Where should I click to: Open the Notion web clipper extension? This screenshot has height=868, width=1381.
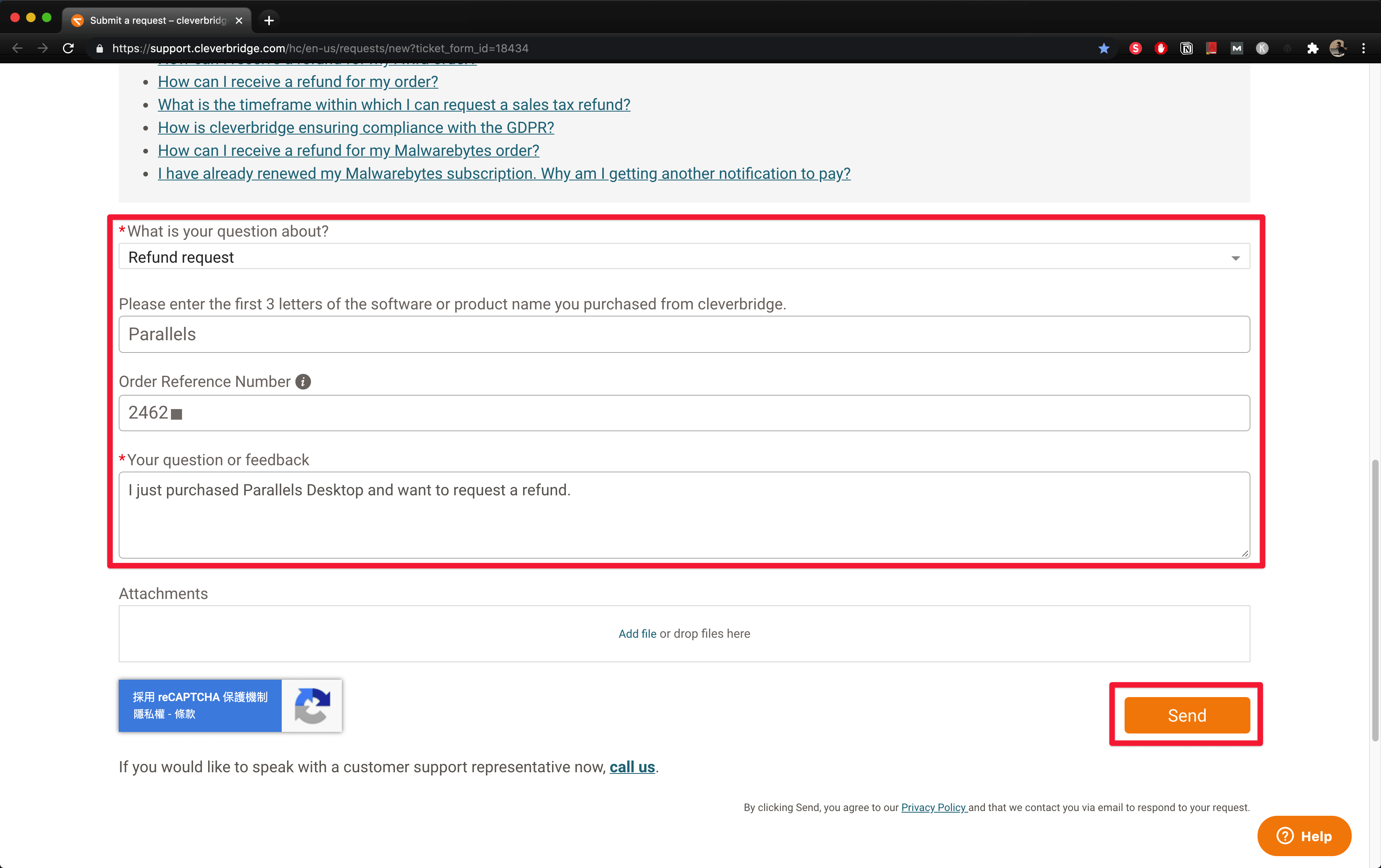(1186, 49)
